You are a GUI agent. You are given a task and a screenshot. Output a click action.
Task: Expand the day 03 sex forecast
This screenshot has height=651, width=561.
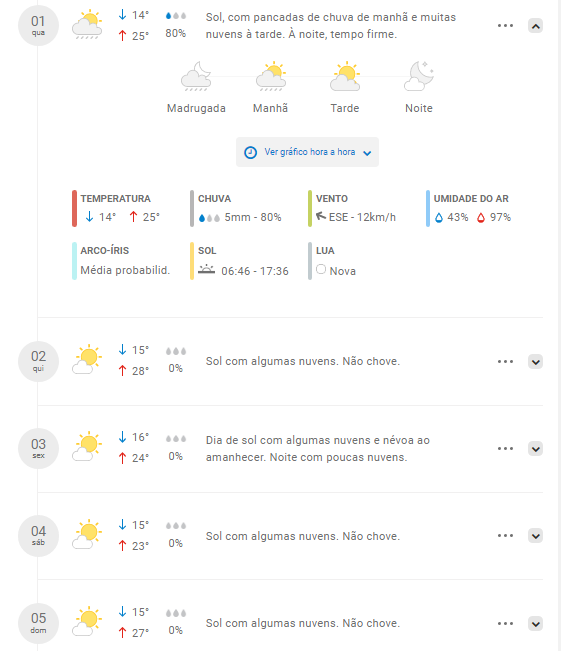536,449
